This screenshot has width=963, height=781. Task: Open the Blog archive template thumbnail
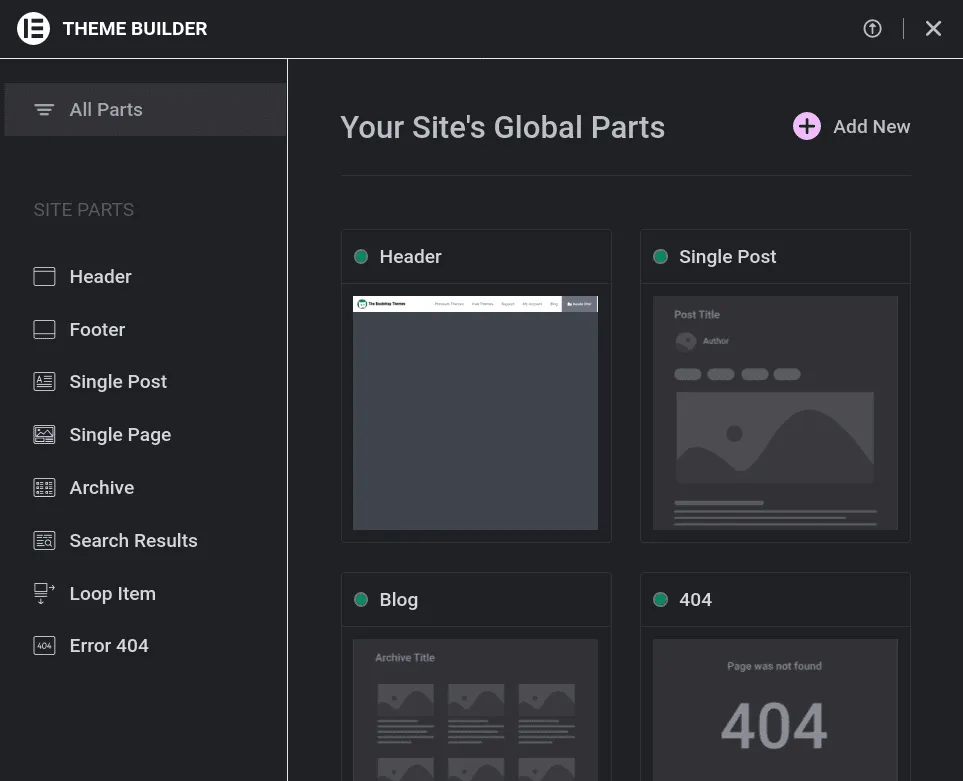(475, 710)
